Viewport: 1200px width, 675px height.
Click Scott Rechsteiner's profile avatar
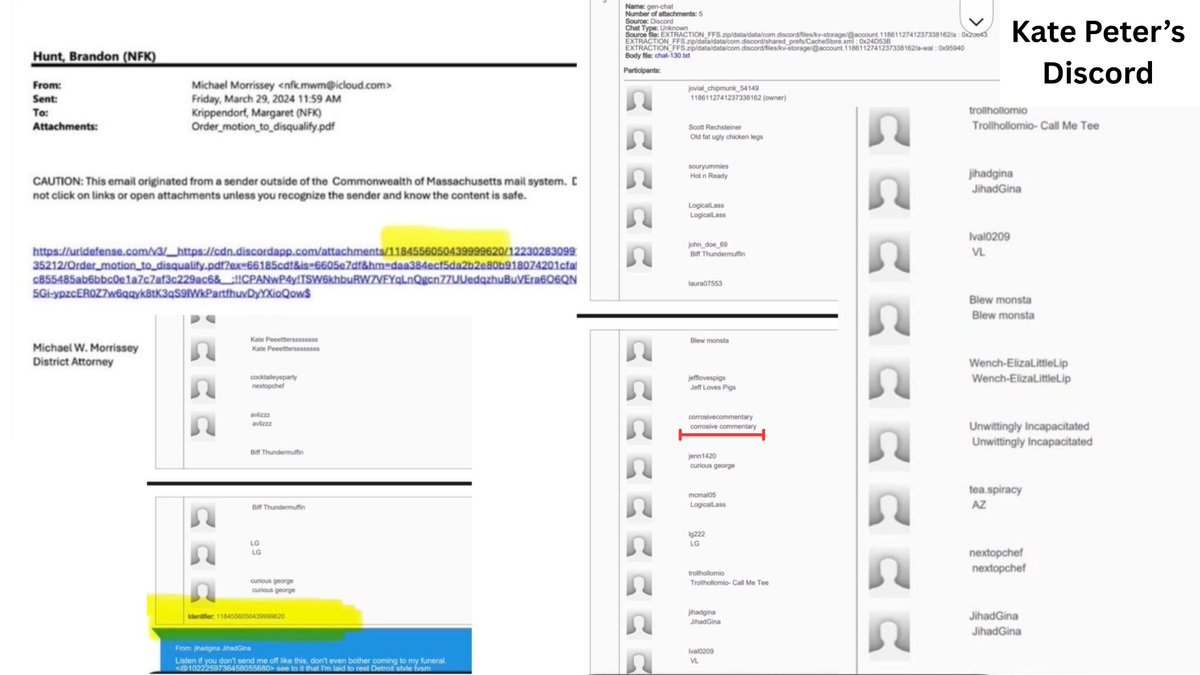tap(639, 137)
